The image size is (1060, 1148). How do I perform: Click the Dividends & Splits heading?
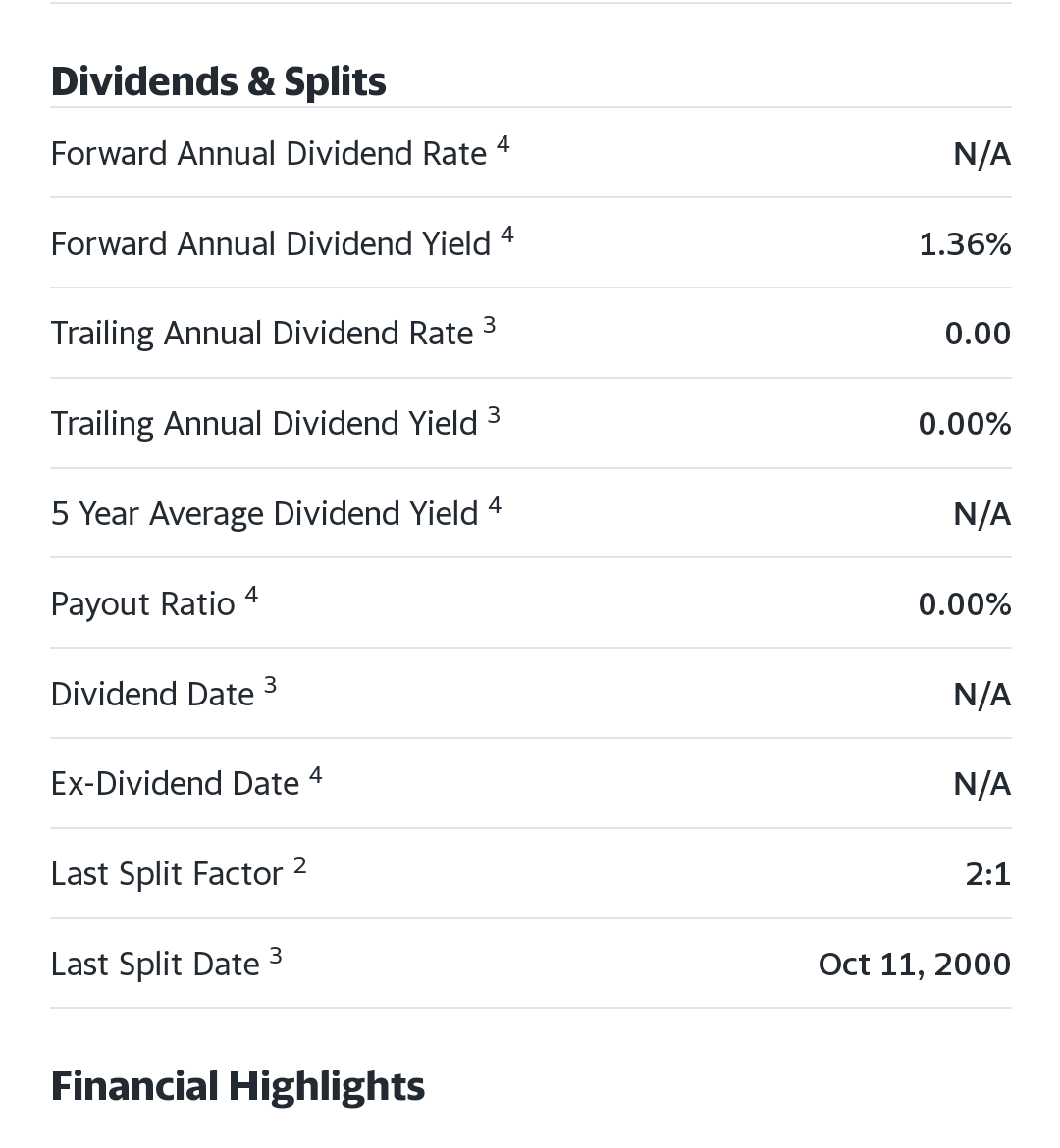218,81
